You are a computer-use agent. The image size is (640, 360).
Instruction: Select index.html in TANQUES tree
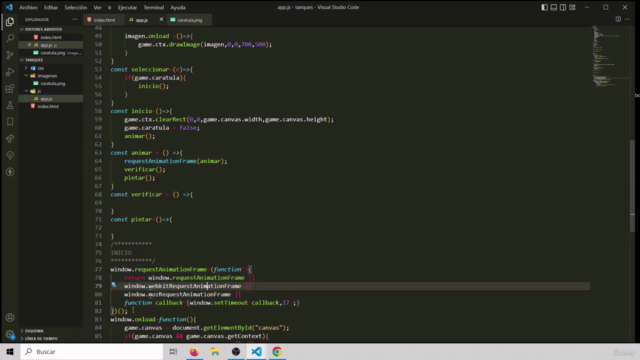pos(48,106)
